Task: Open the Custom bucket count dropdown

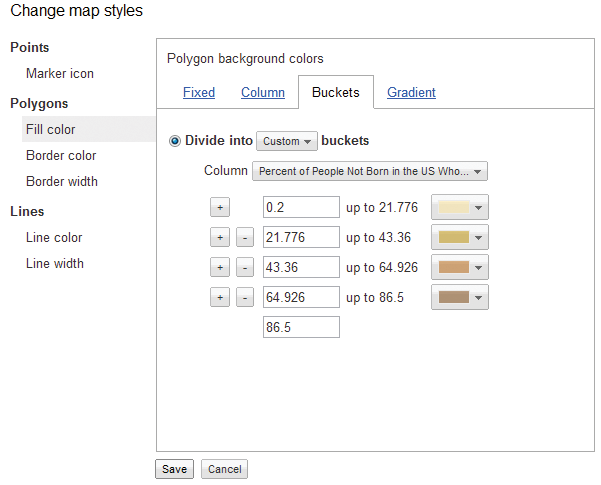Action: tap(287, 142)
